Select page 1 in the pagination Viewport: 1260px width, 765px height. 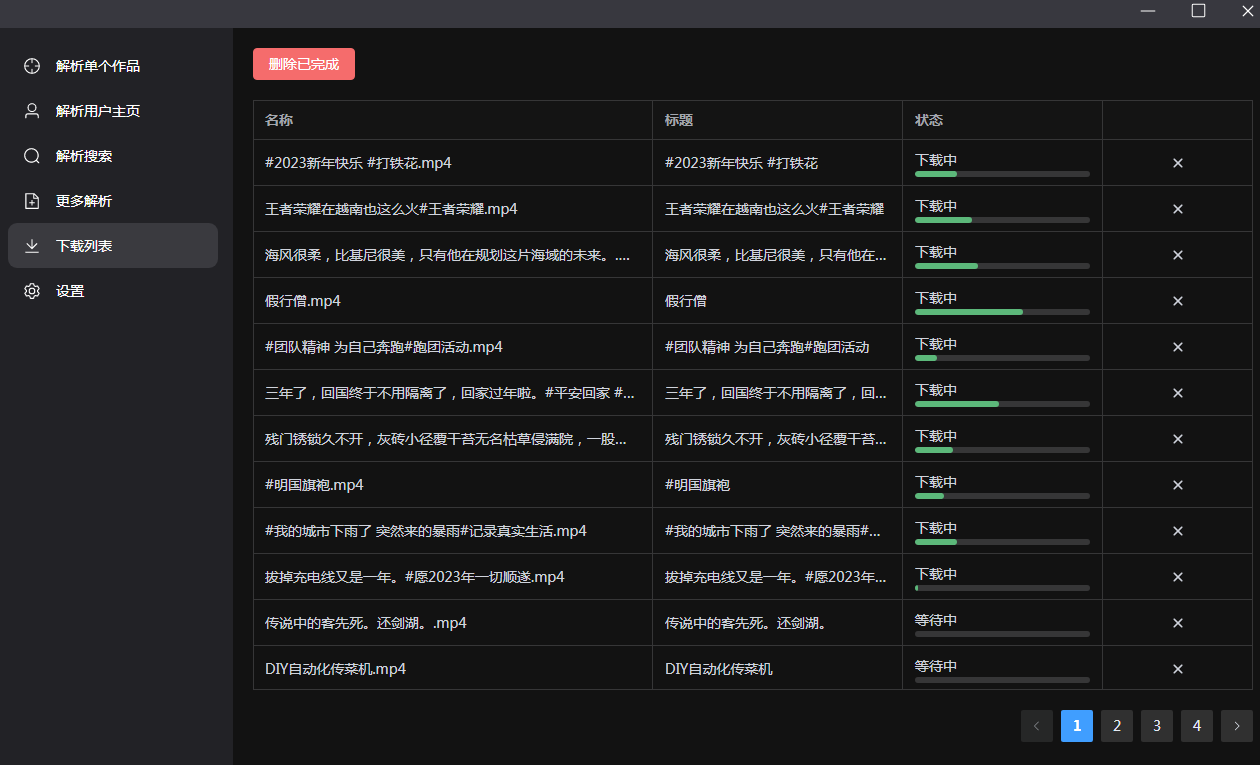coord(1077,726)
